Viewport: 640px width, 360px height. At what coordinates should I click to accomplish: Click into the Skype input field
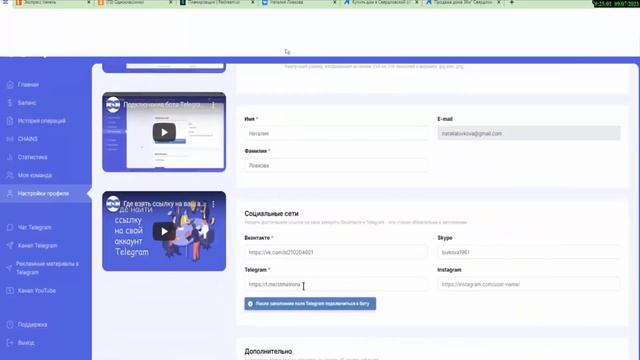[x=529, y=252]
